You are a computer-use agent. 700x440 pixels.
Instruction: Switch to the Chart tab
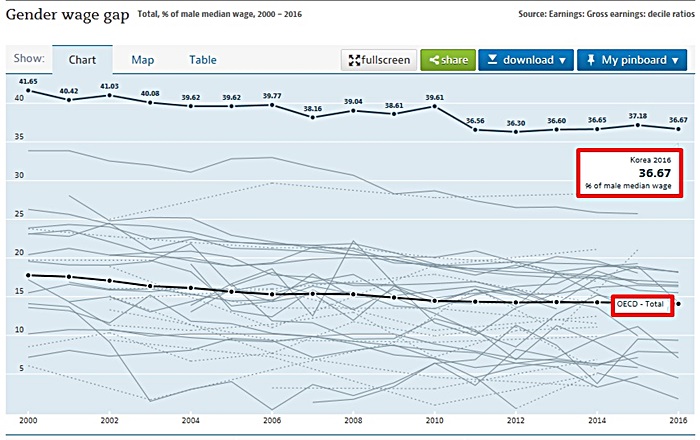pos(82,60)
